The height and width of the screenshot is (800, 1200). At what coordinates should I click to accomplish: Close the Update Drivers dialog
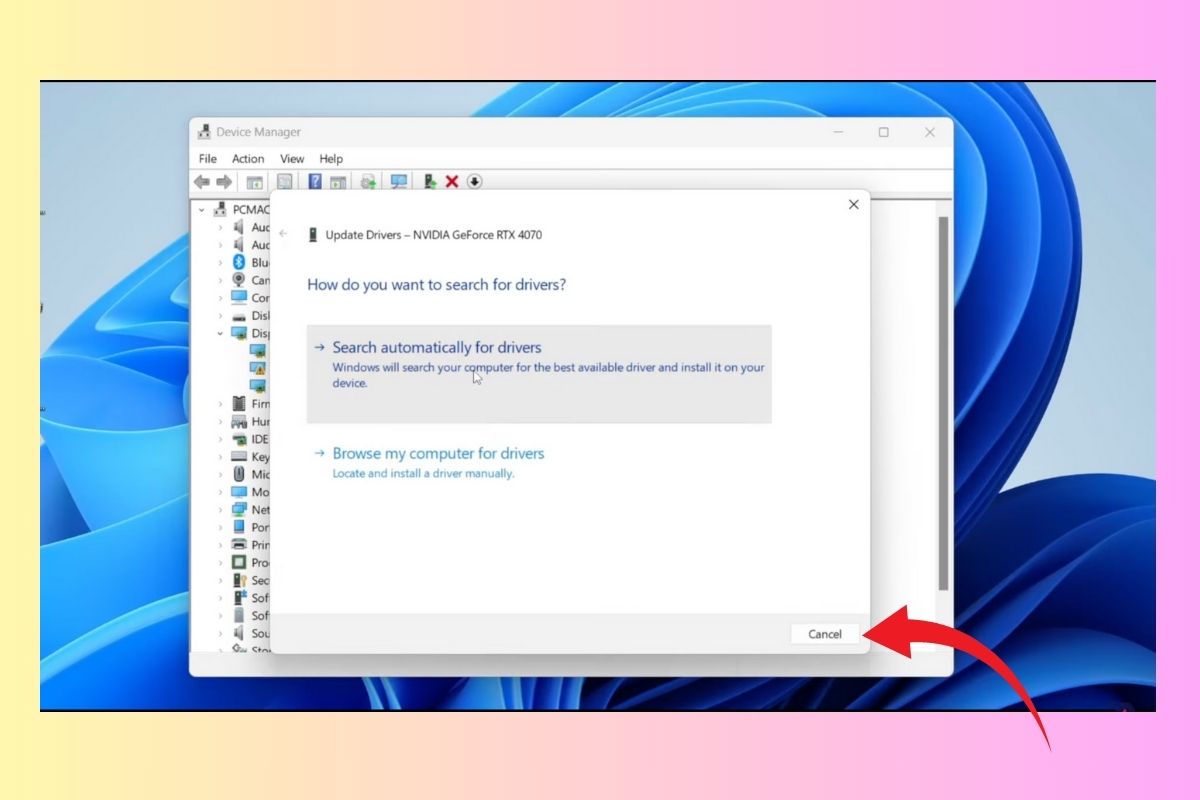[x=853, y=204]
